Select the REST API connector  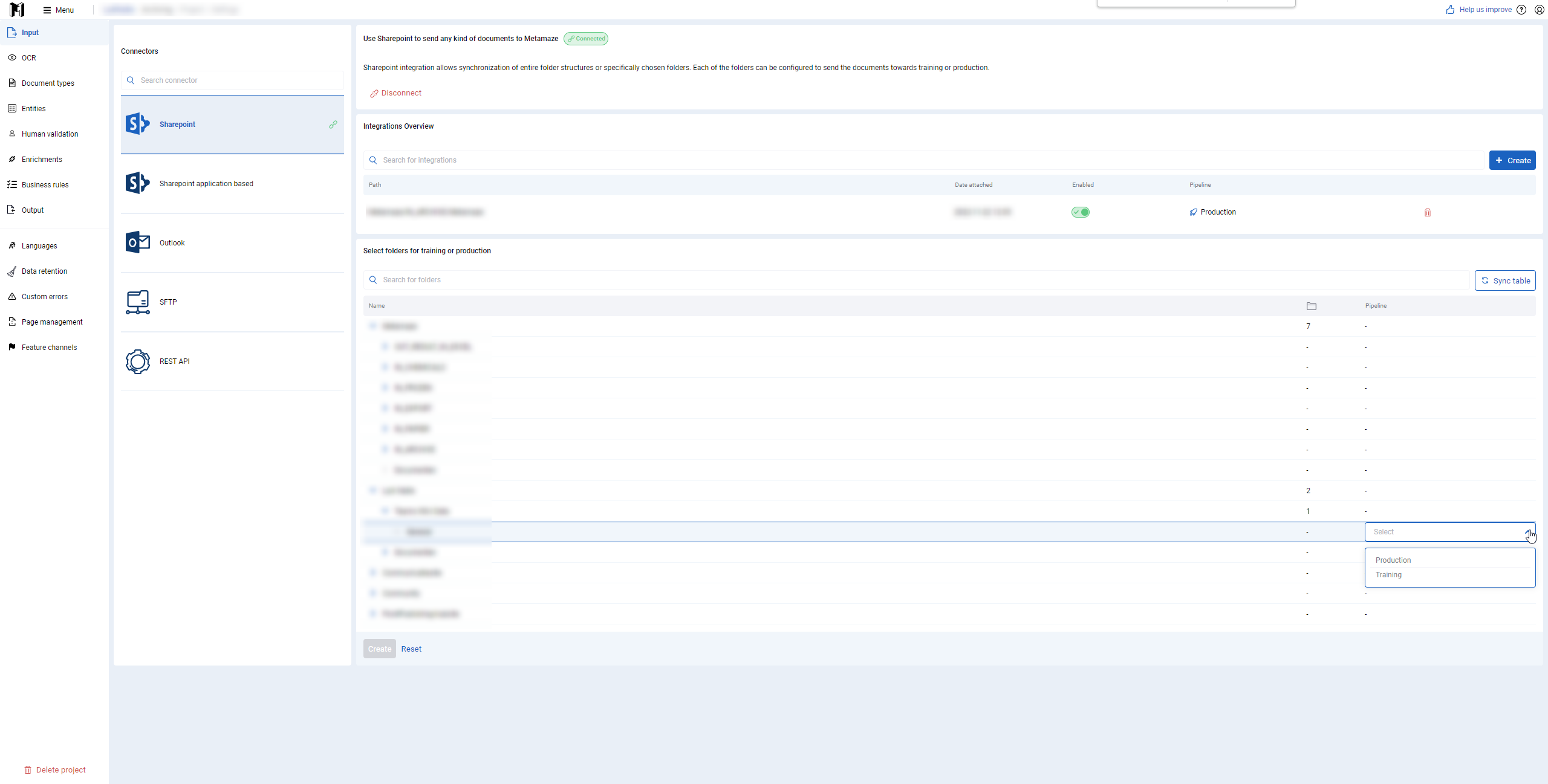232,361
